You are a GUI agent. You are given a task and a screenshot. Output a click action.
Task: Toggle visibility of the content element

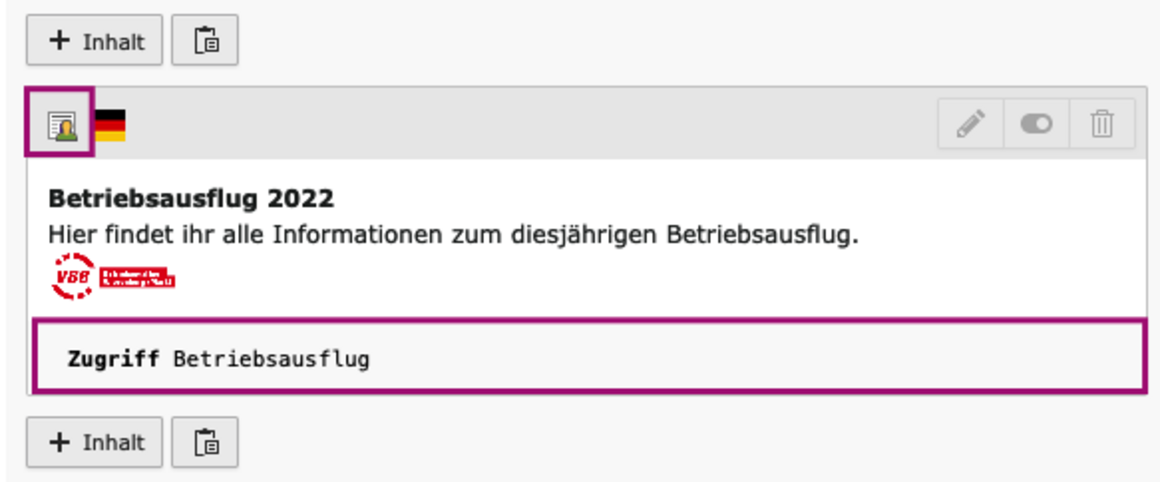(1035, 125)
